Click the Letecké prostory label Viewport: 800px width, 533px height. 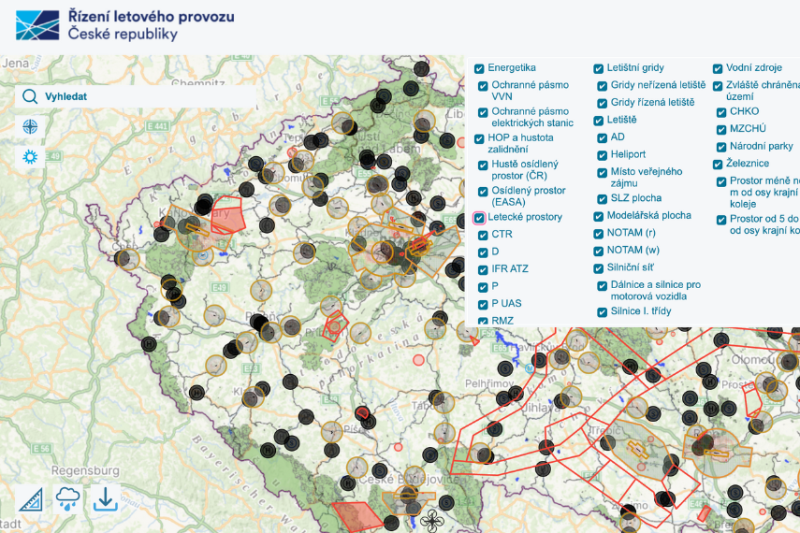(524, 217)
